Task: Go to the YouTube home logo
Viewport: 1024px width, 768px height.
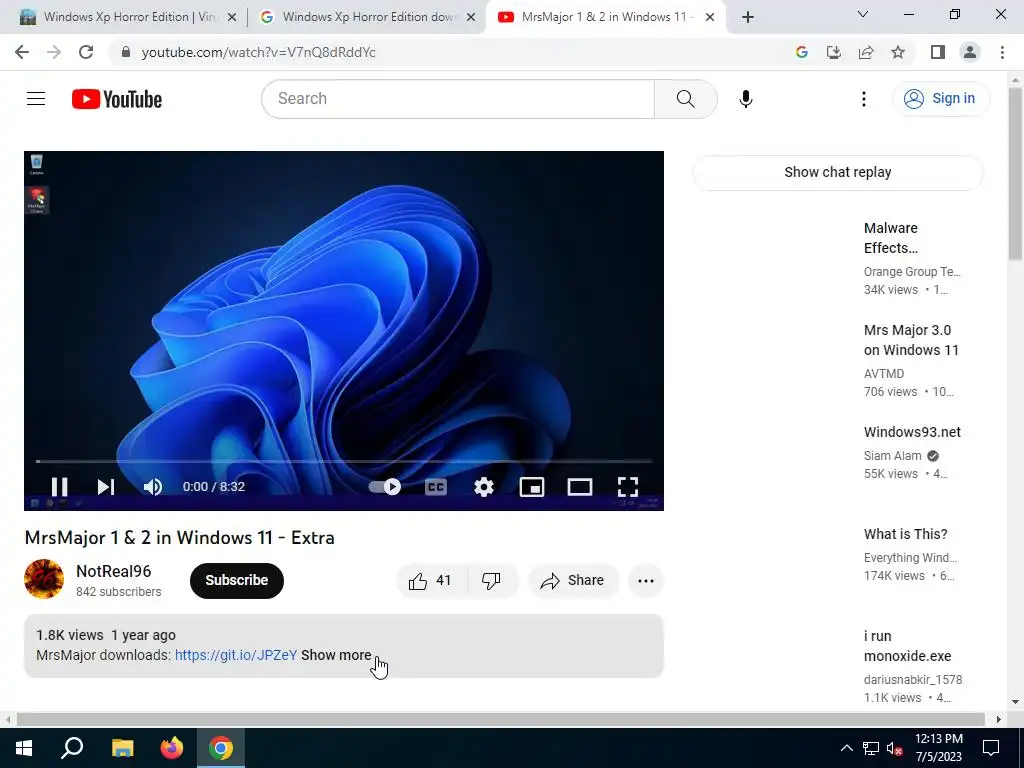Action: 117,99
